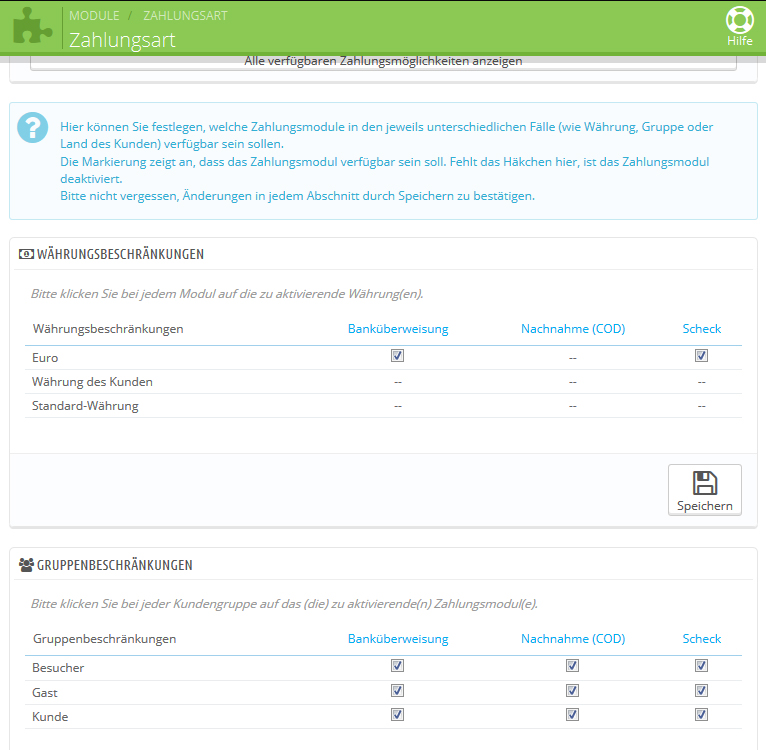Click the group icon beside Gruppenbeschränkungen

pos(26,565)
